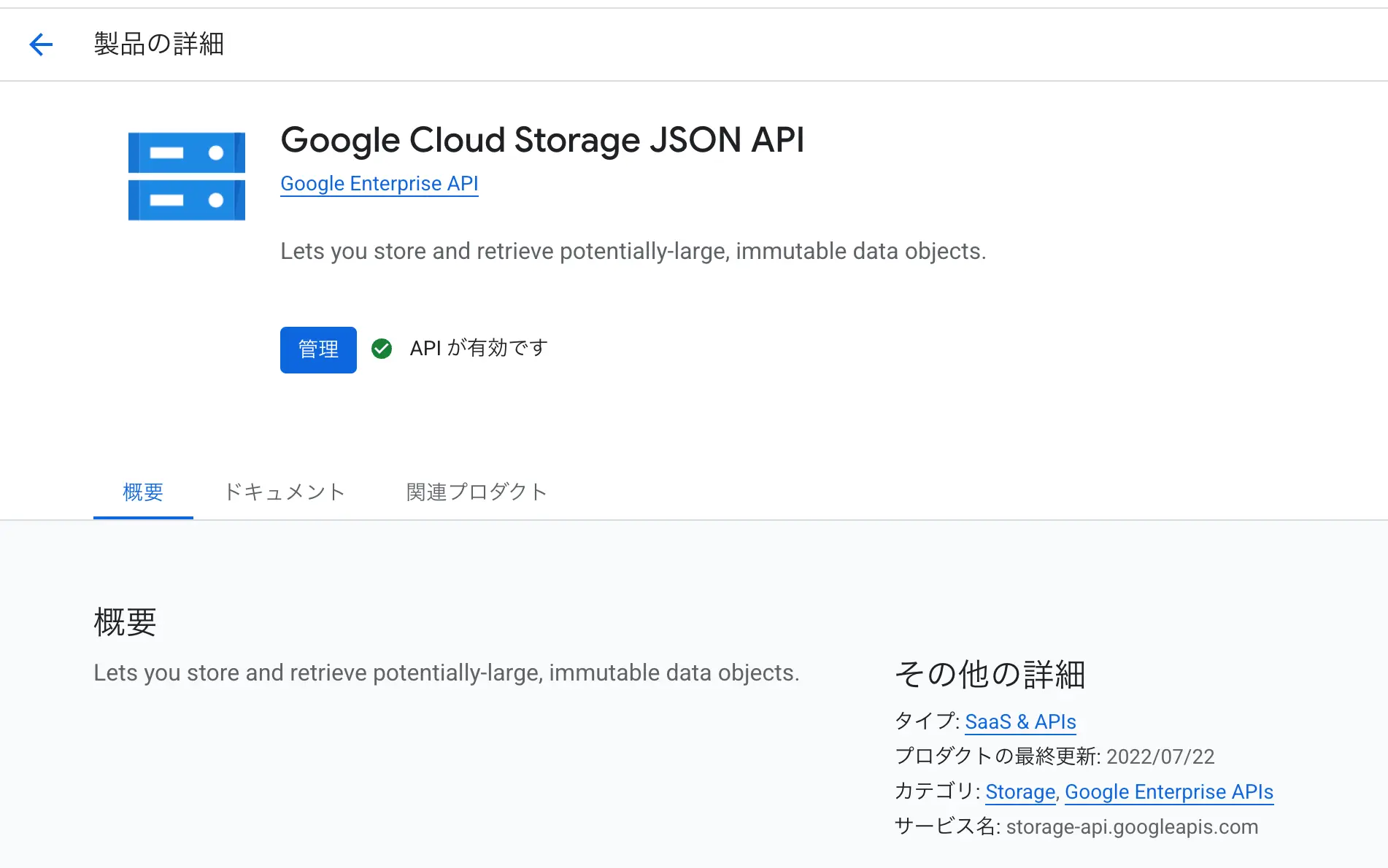Switch to the ドキュメント tab
Image resolution: width=1388 pixels, height=868 pixels.
click(x=285, y=492)
